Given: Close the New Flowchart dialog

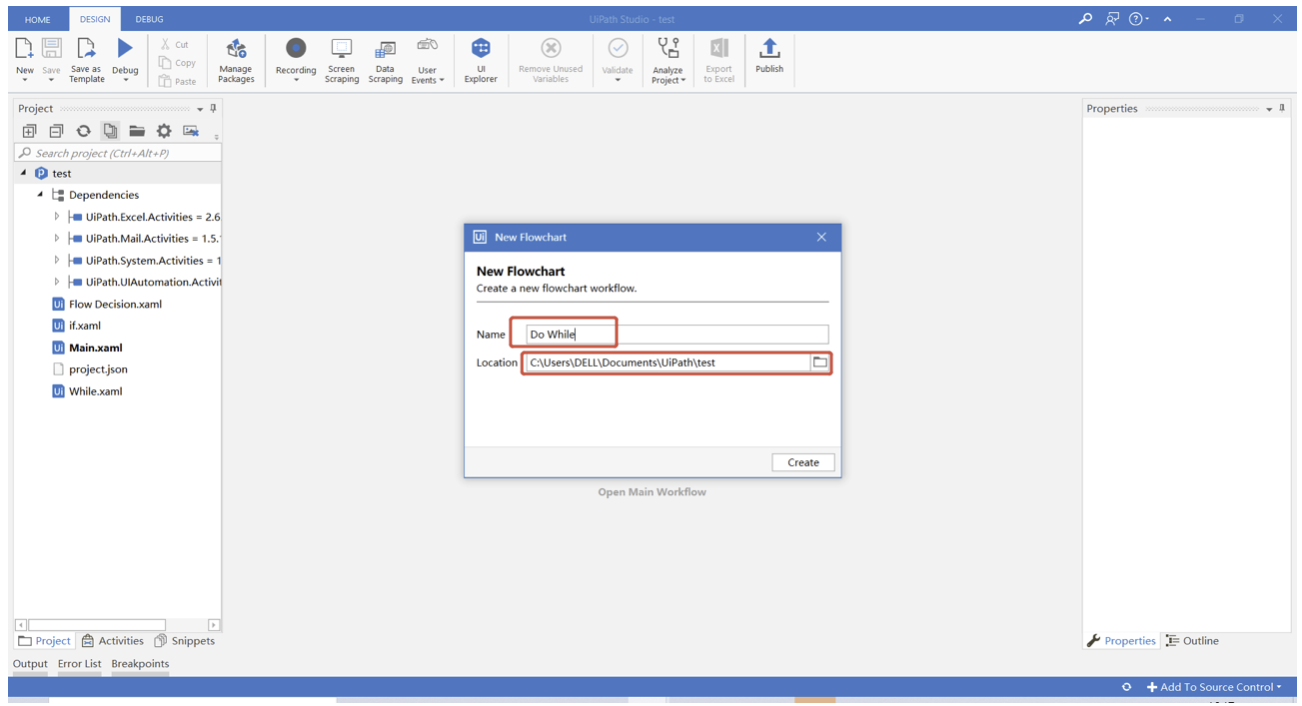Looking at the screenshot, I should pyautogui.click(x=821, y=237).
